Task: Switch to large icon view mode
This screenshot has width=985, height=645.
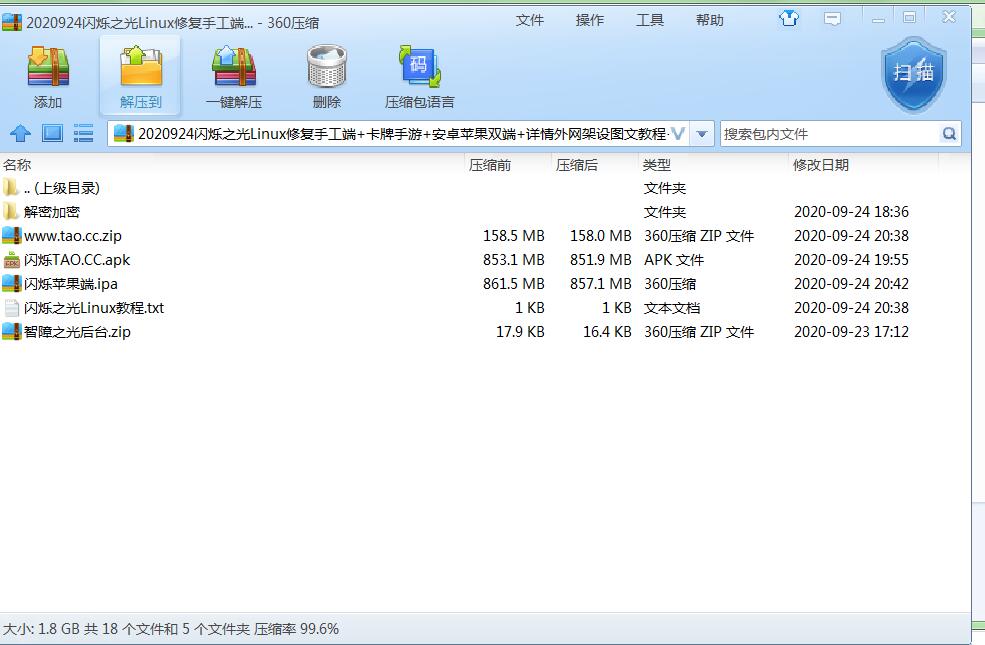Action: coord(52,134)
